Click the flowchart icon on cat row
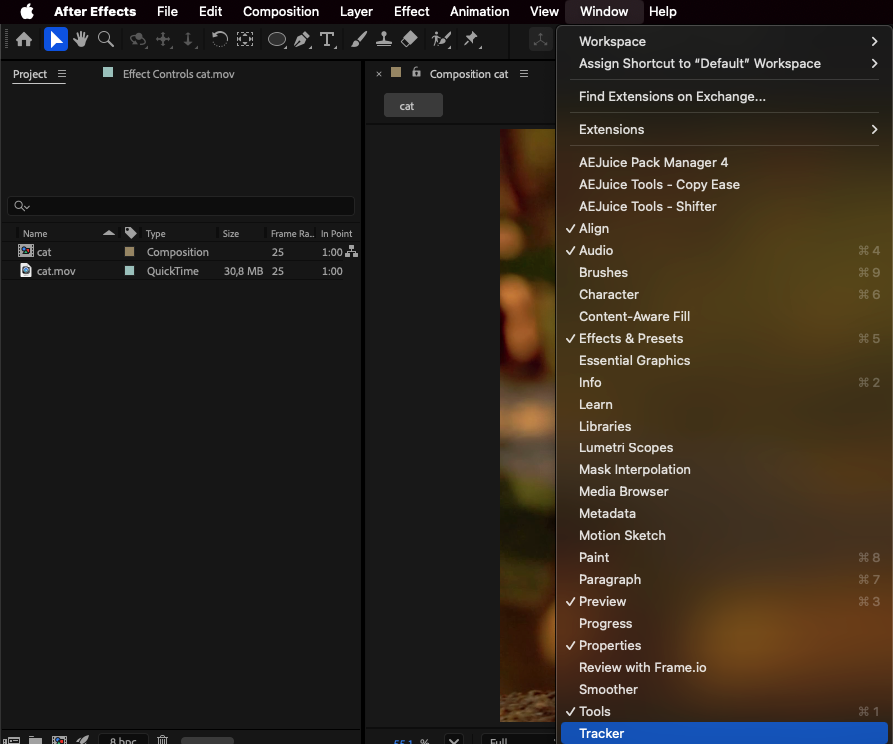Image resolution: width=893 pixels, height=744 pixels. tap(352, 251)
